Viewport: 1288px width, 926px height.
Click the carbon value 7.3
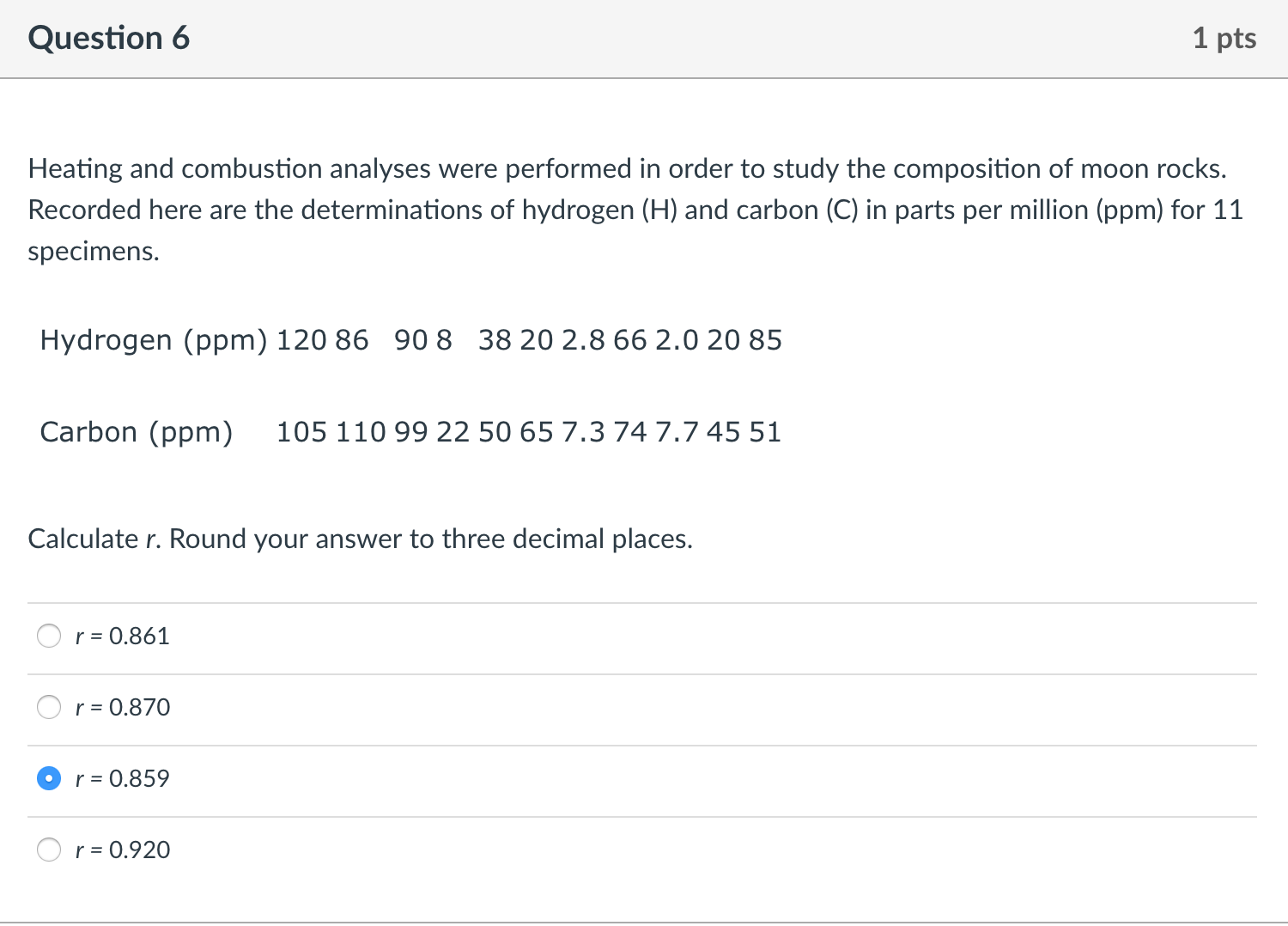click(583, 431)
